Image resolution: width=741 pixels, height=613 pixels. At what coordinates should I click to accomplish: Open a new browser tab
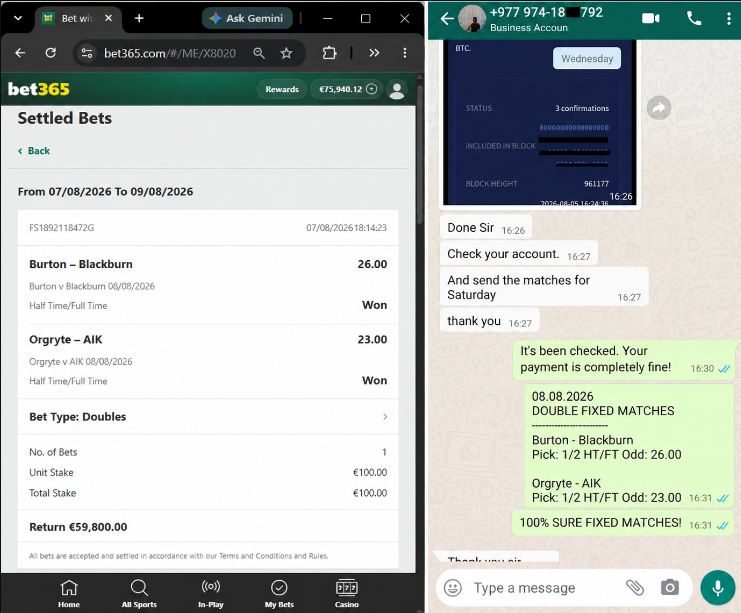tap(139, 18)
